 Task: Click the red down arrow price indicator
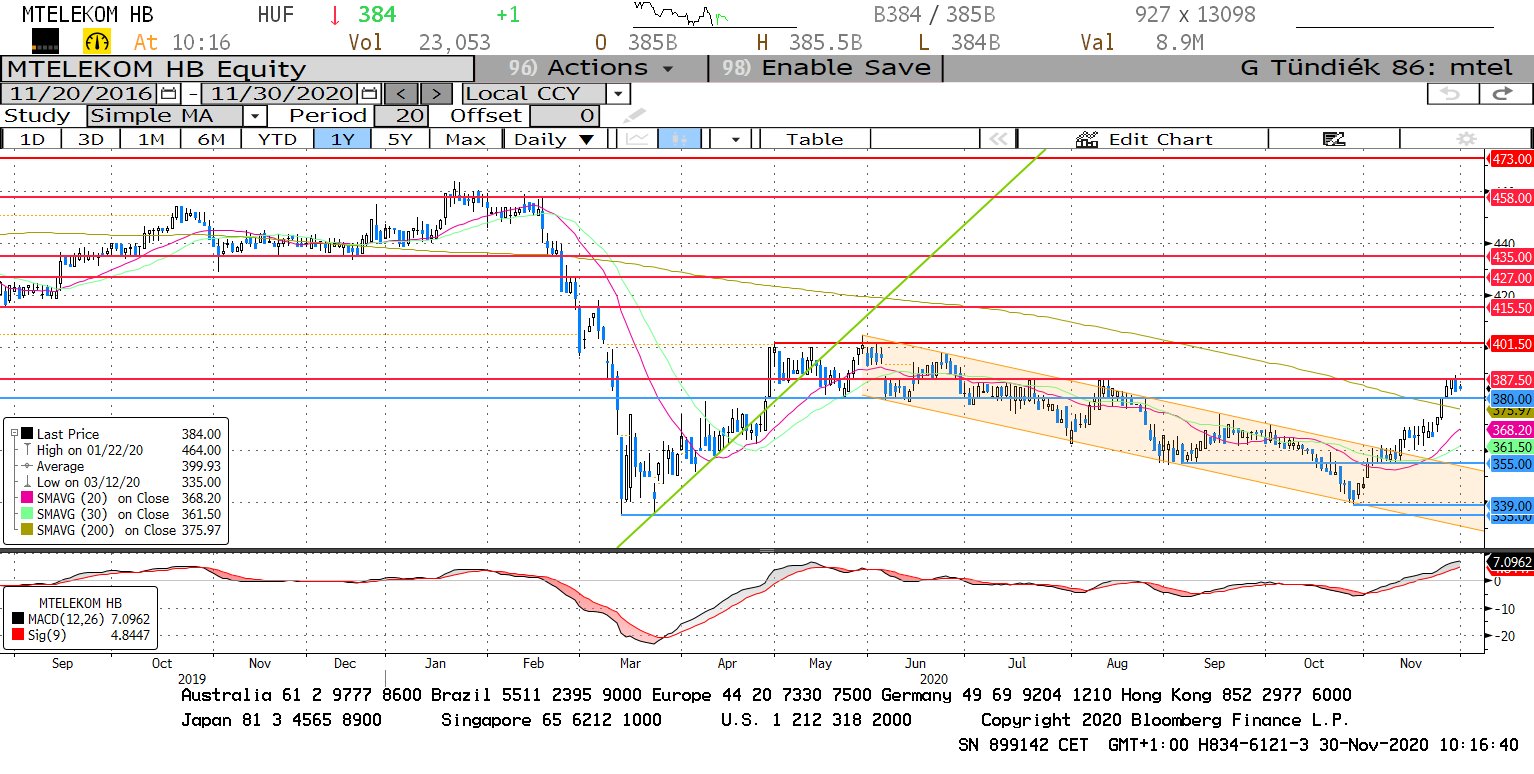coord(335,15)
